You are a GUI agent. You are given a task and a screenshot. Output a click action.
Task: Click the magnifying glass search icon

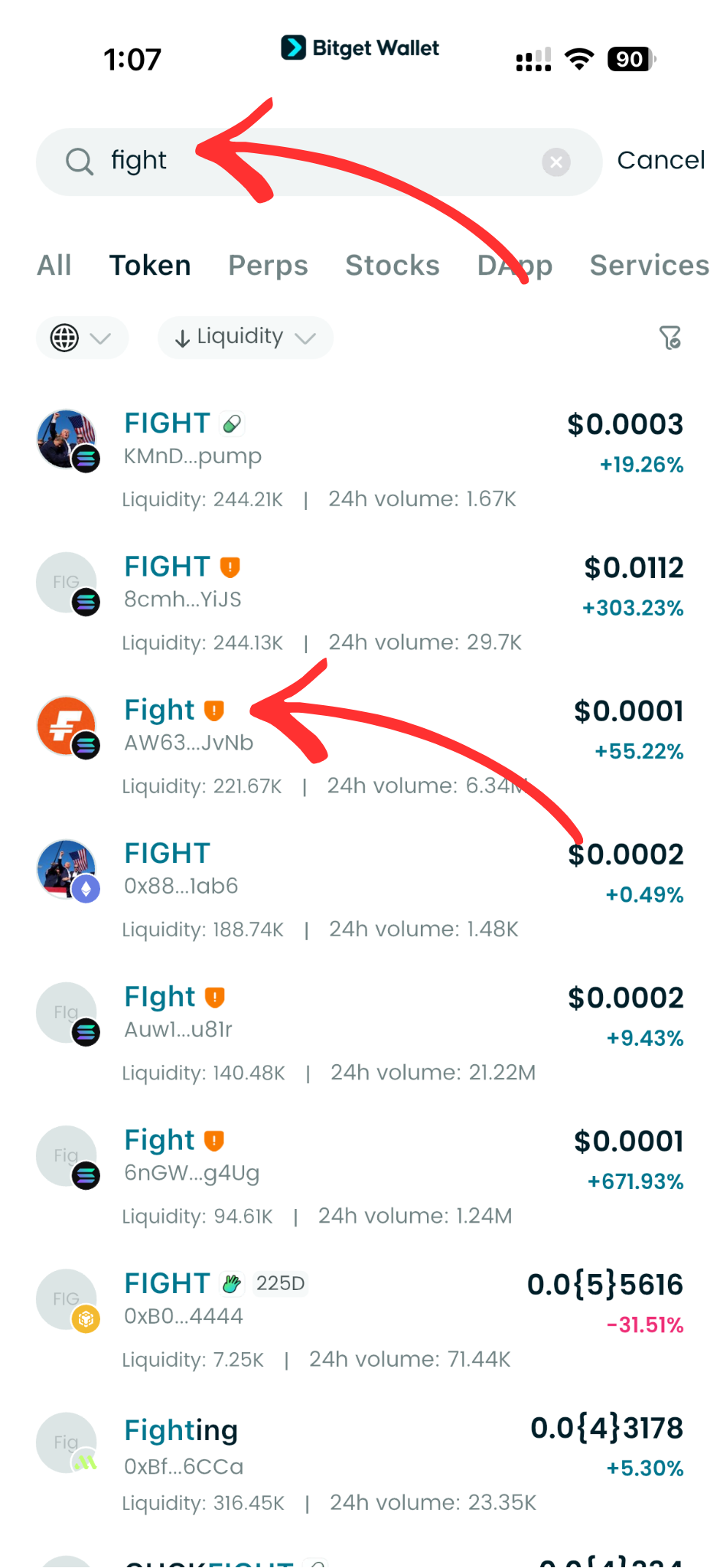80,162
